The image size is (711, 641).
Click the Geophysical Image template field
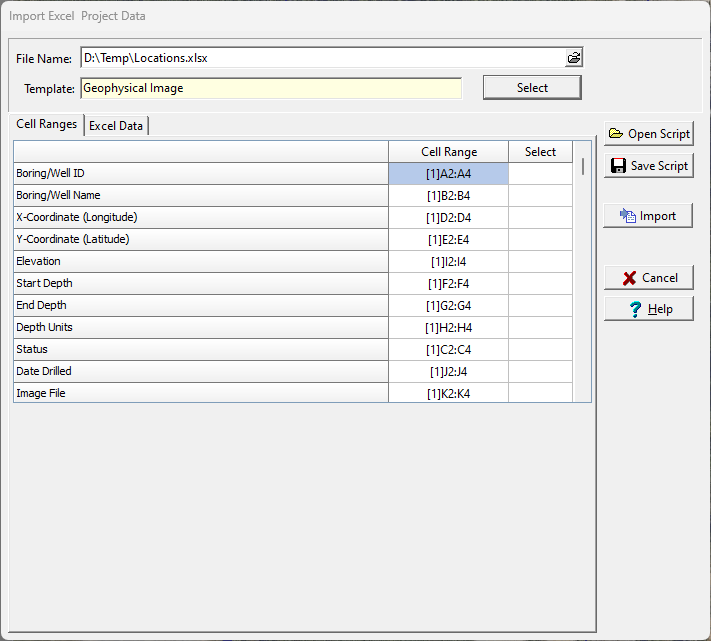tap(271, 88)
